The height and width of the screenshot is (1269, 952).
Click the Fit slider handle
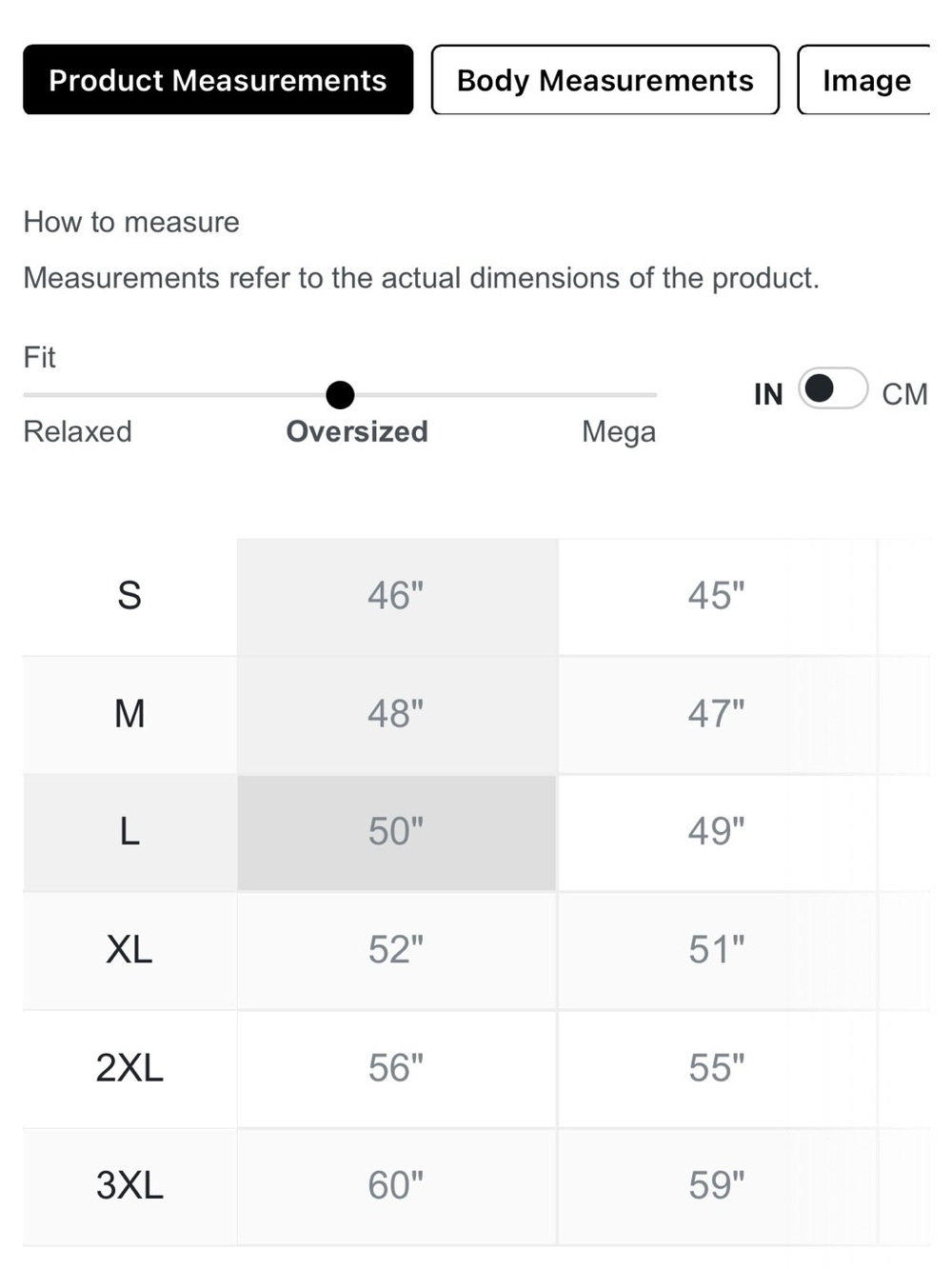point(340,394)
